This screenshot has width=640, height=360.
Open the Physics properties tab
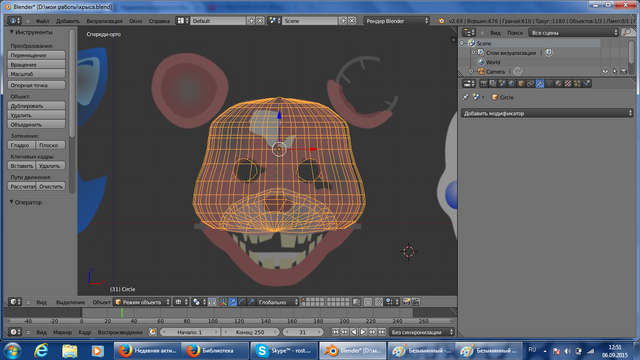587,84
